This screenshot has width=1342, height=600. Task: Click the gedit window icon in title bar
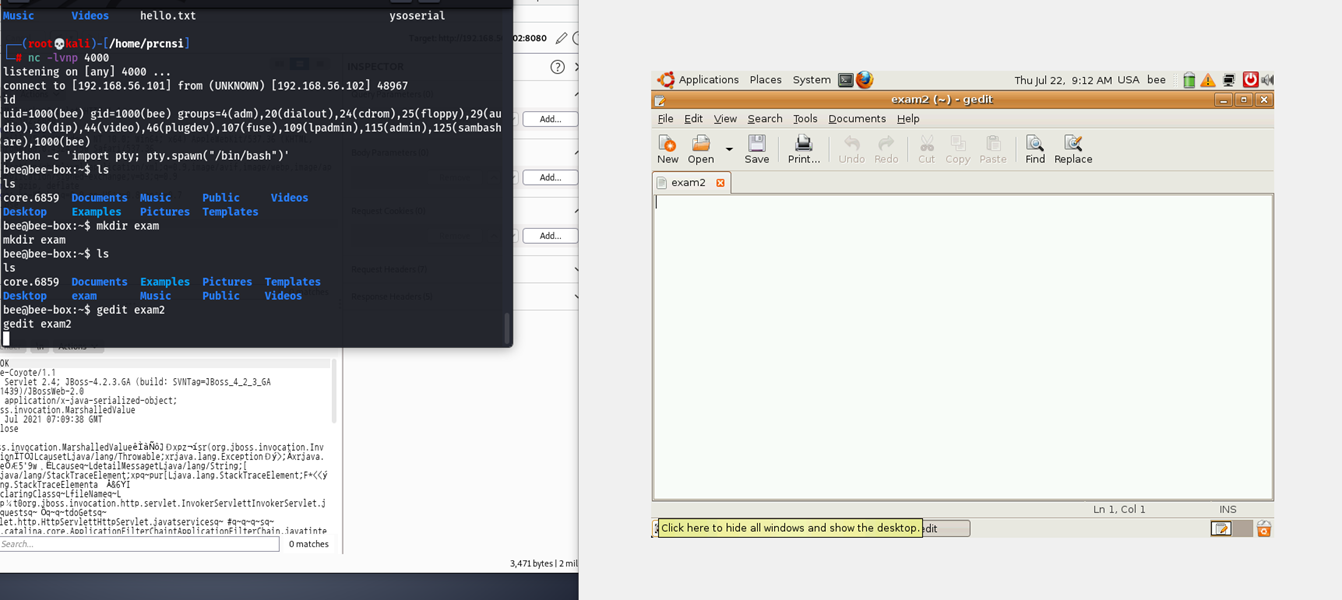pyautogui.click(x=660, y=100)
